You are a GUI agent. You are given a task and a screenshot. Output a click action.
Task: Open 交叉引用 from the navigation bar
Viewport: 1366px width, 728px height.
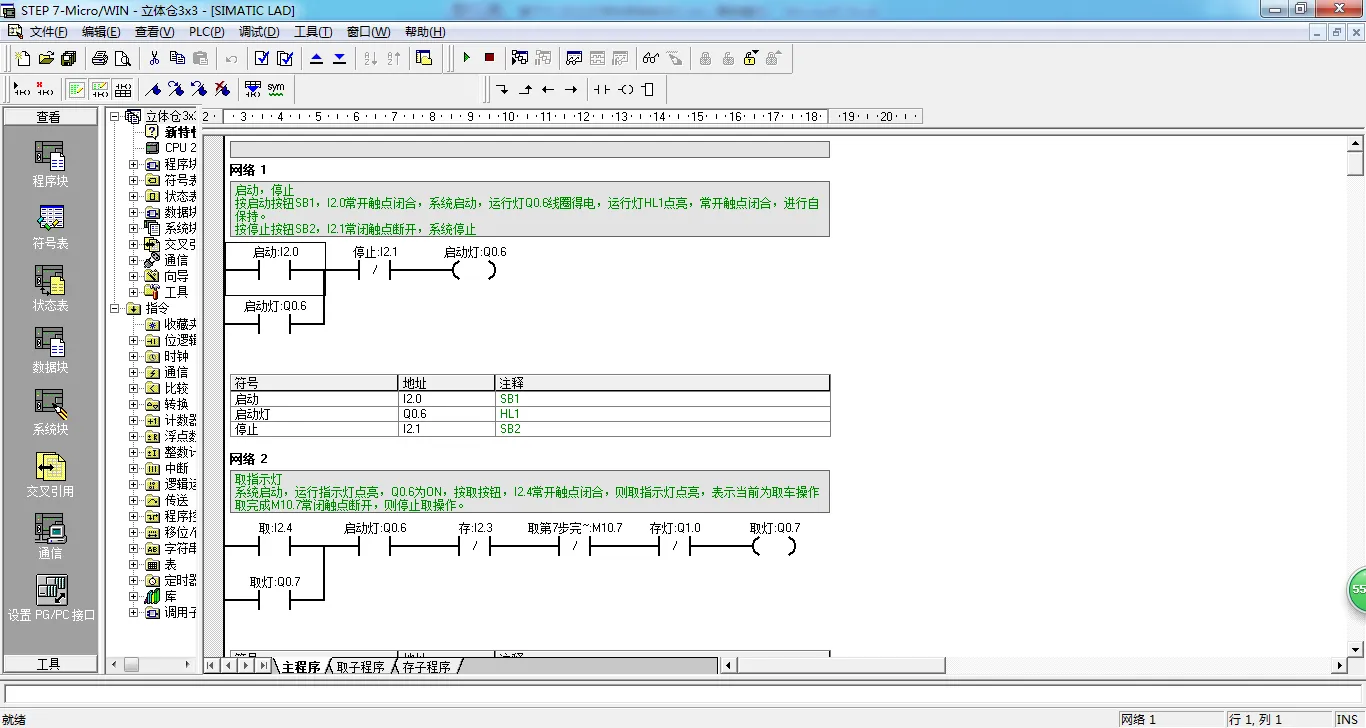[x=50, y=475]
